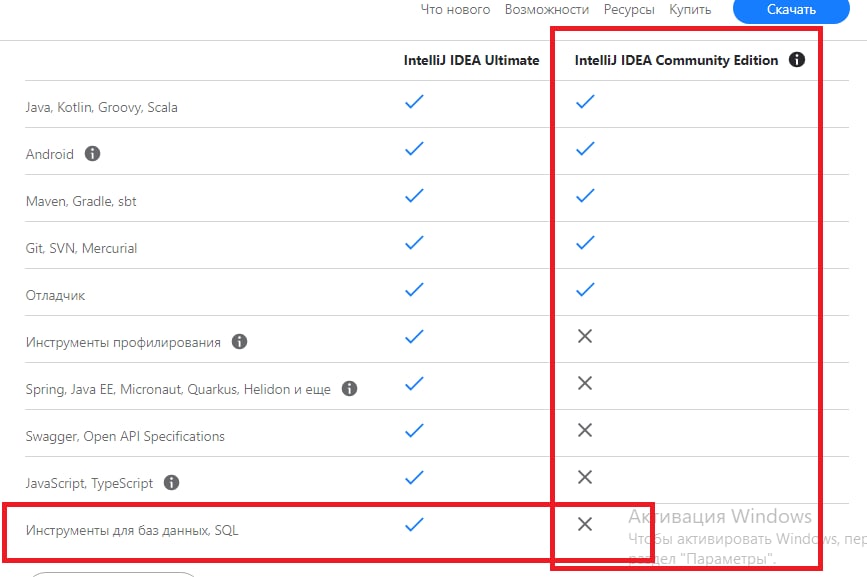
Task: Click Community cross for Инструменты профилирования
Action: click(585, 336)
